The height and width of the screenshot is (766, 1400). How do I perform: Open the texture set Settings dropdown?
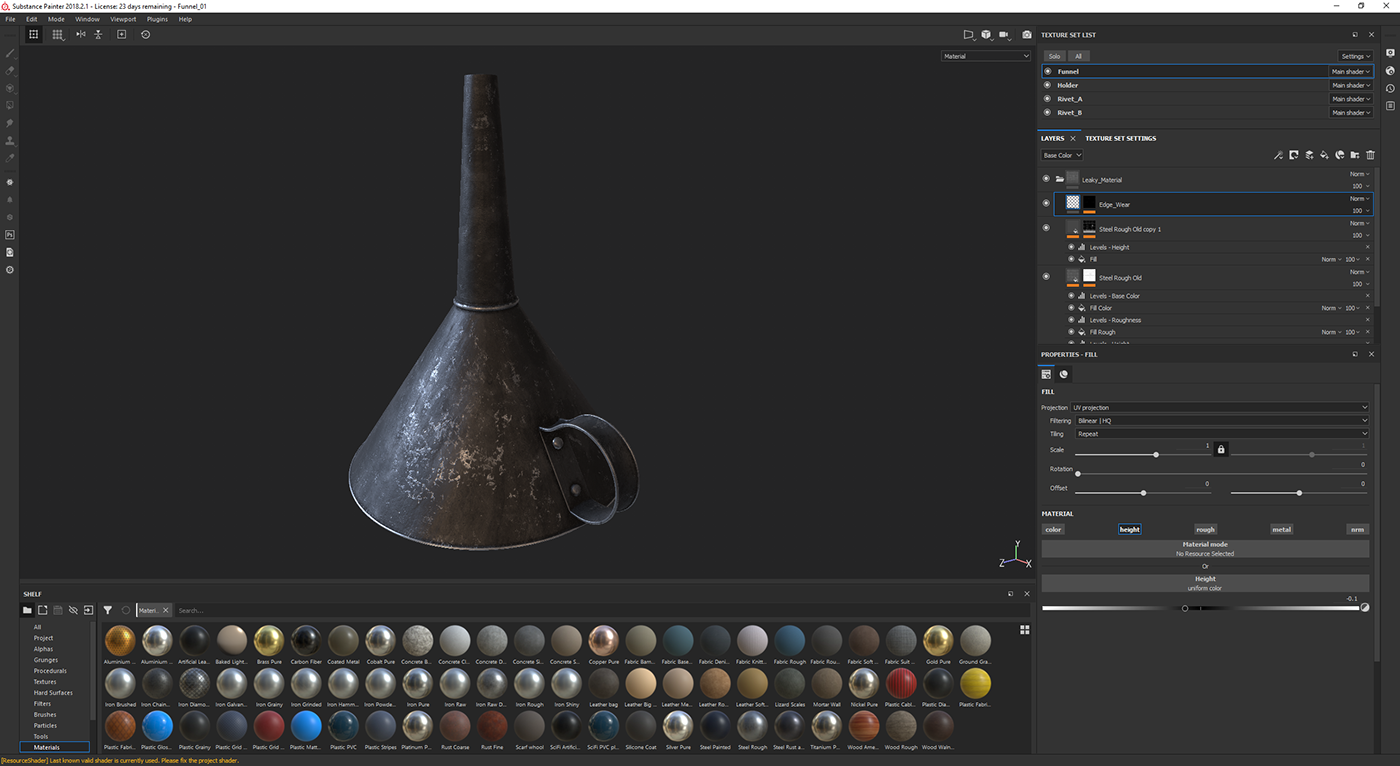[x=1355, y=56]
